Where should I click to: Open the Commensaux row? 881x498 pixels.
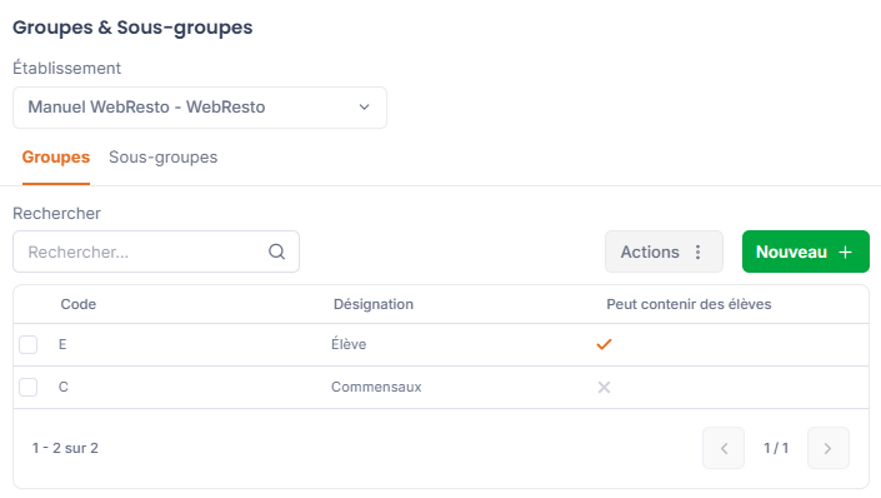click(x=441, y=387)
